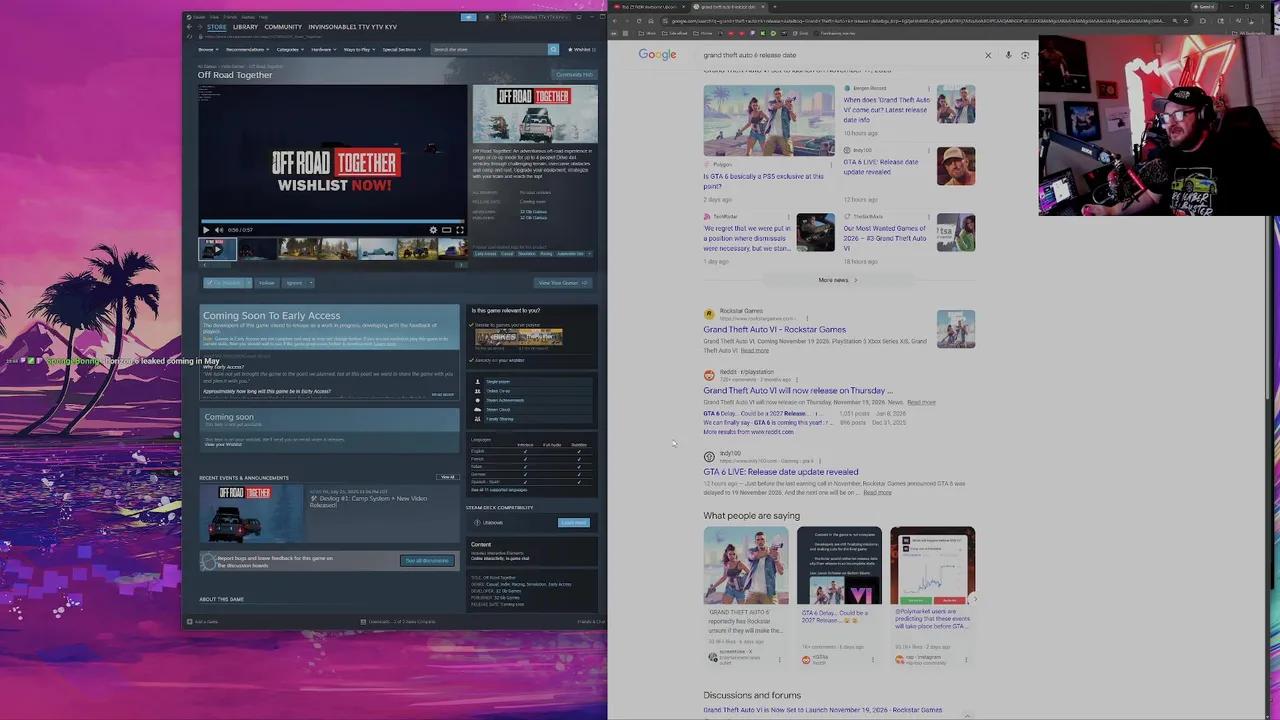The height and width of the screenshot is (720, 1280).
Task: Expand the Ways to Play dropdown
Action: [x=358, y=49]
